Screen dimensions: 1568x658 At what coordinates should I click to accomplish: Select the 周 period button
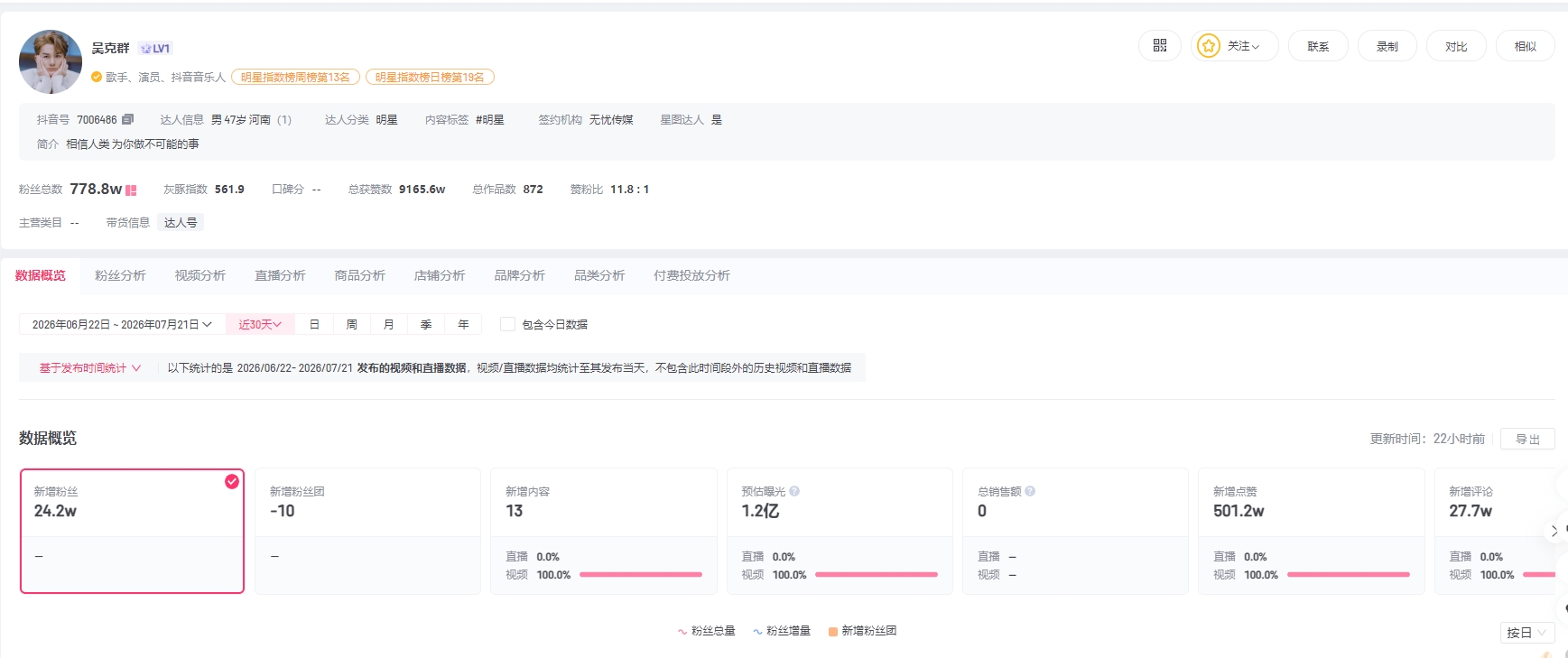[352, 324]
